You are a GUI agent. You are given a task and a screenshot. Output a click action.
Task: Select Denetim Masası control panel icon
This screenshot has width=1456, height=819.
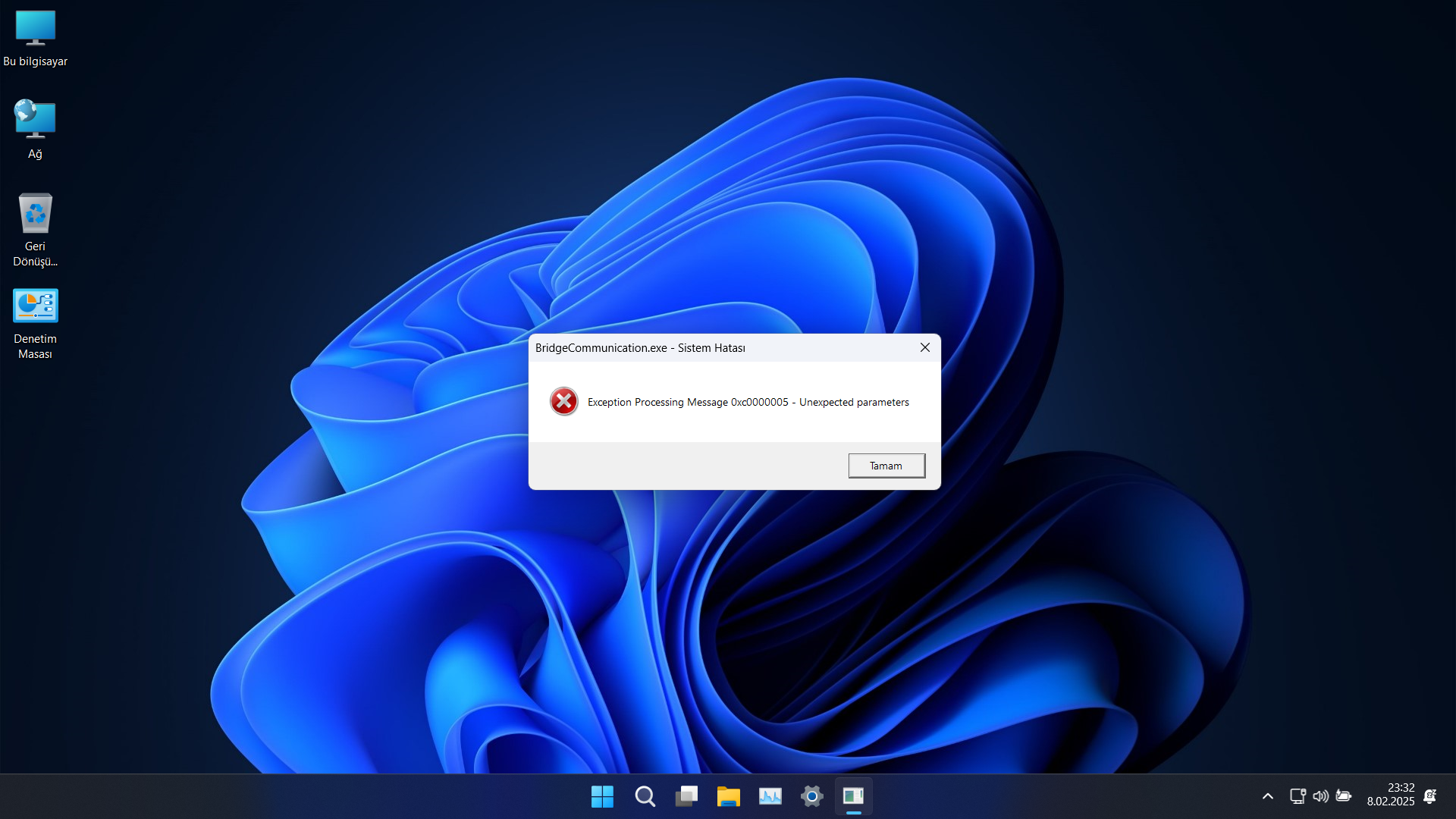coord(35,322)
